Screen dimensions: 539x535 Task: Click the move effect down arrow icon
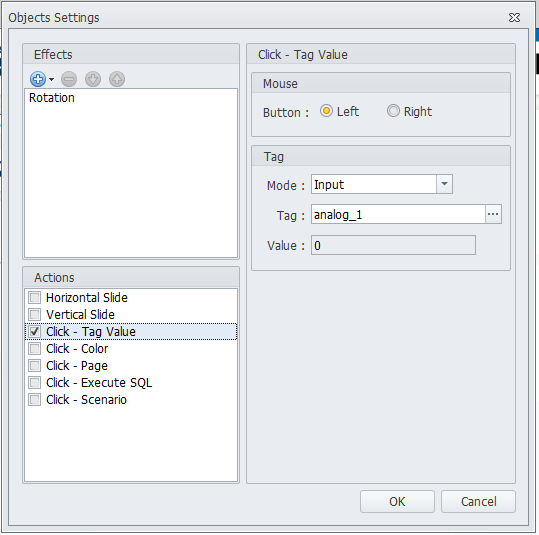click(93, 79)
